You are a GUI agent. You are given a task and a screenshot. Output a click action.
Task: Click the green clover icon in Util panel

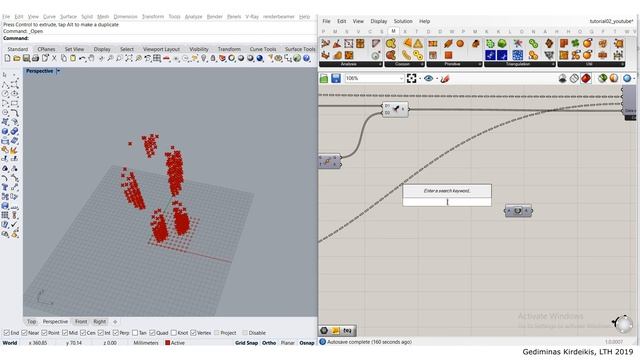tap(576, 43)
